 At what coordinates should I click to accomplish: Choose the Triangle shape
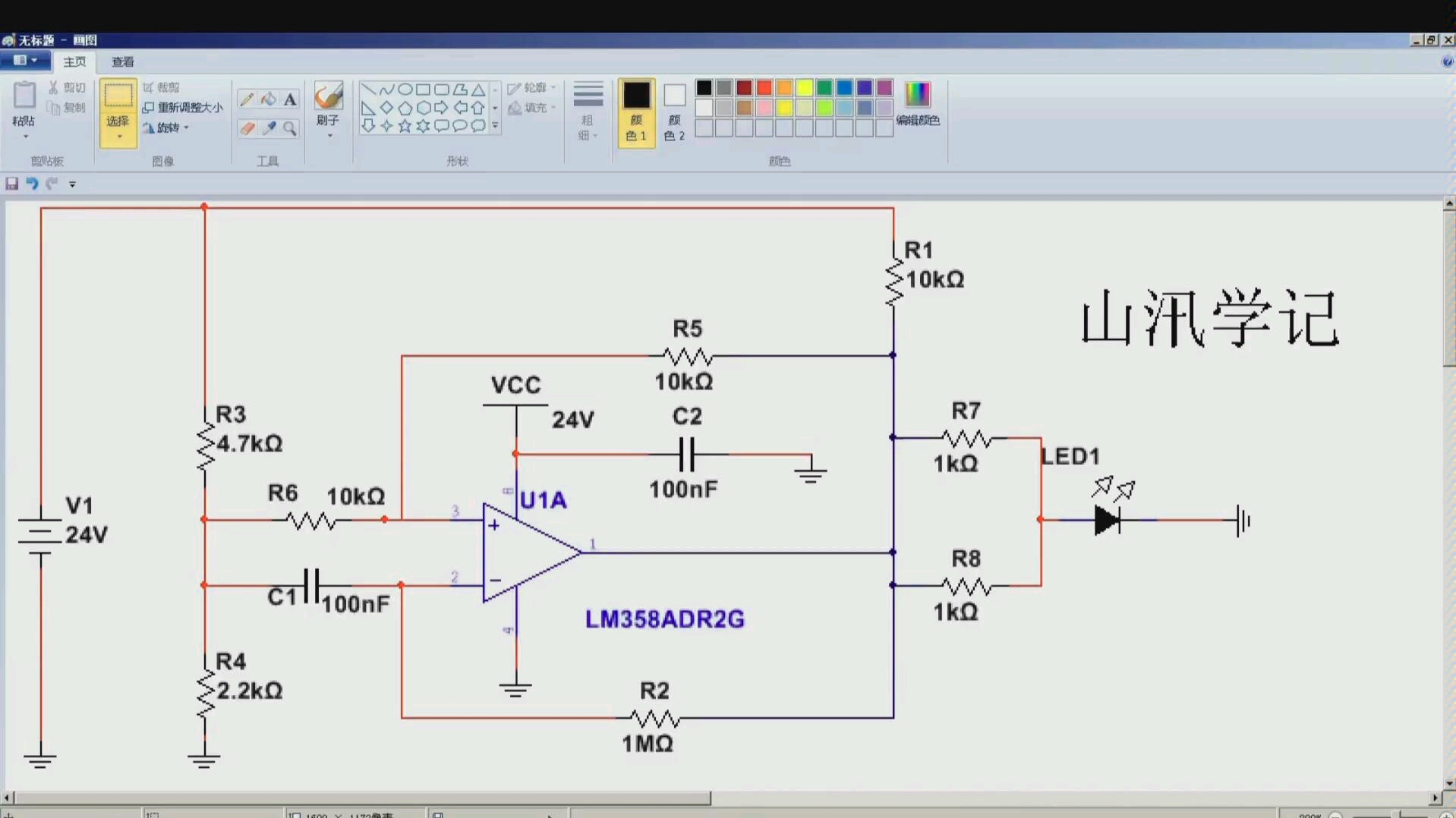(x=478, y=90)
